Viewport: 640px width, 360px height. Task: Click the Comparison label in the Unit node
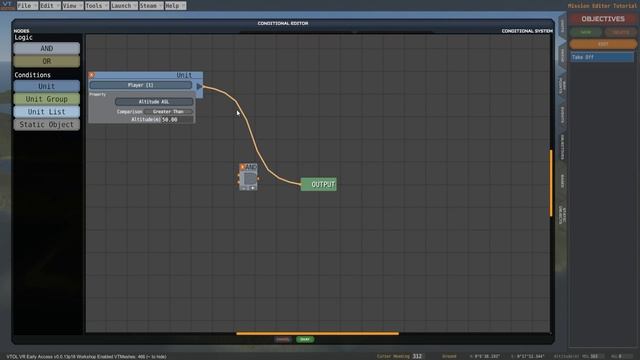(x=129, y=111)
